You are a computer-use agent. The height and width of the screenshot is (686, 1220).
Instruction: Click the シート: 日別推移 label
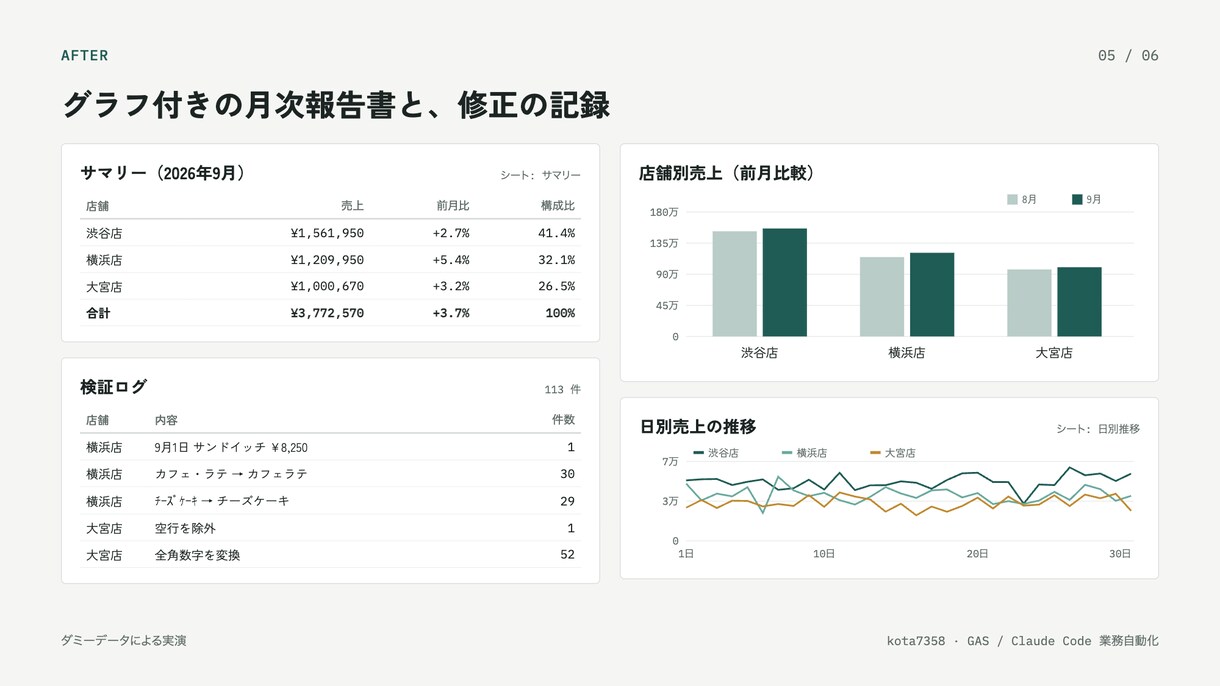(x=1098, y=429)
